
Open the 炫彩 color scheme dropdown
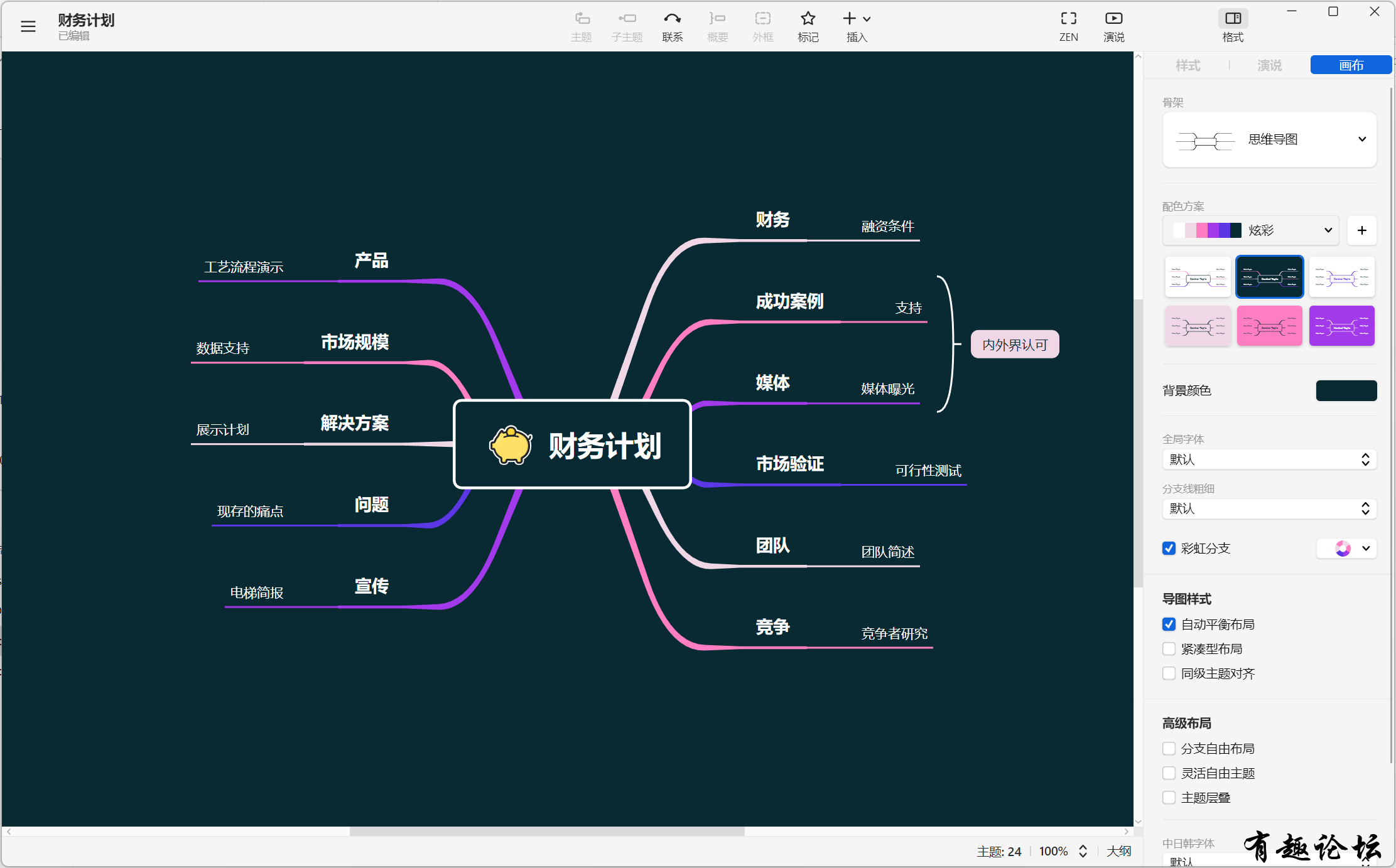pos(1251,230)
